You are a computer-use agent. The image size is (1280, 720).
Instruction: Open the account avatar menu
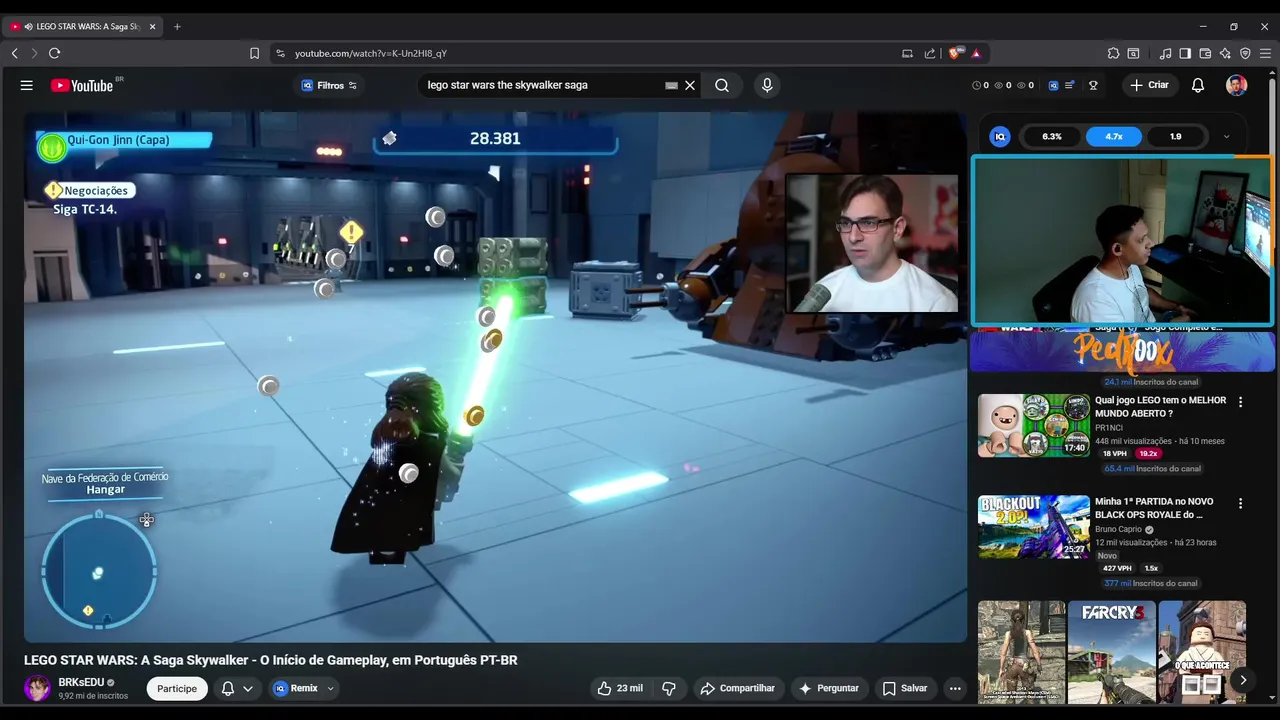(x=1237, y=85)
